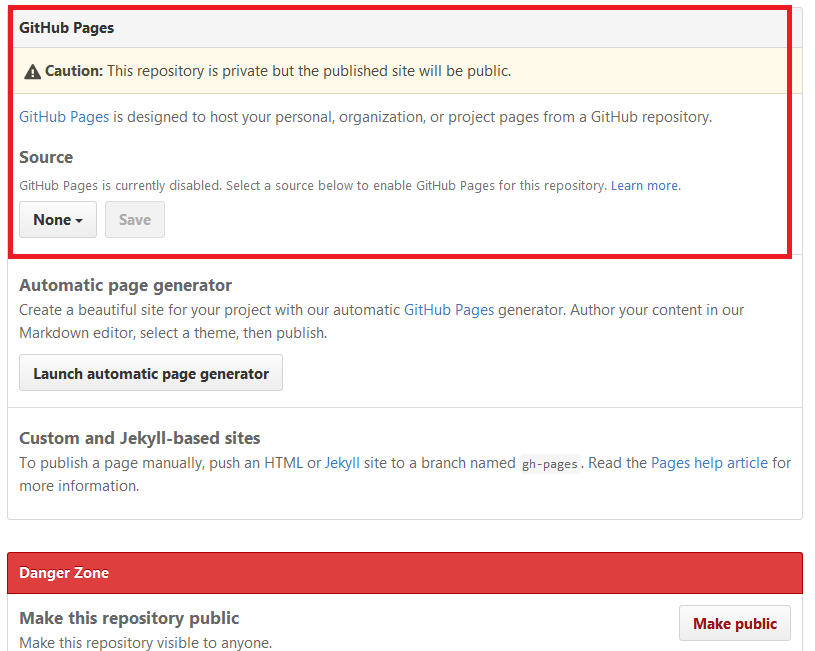Click the Make public button
This screenshot has height=651, width=815.
click(734, 623)
